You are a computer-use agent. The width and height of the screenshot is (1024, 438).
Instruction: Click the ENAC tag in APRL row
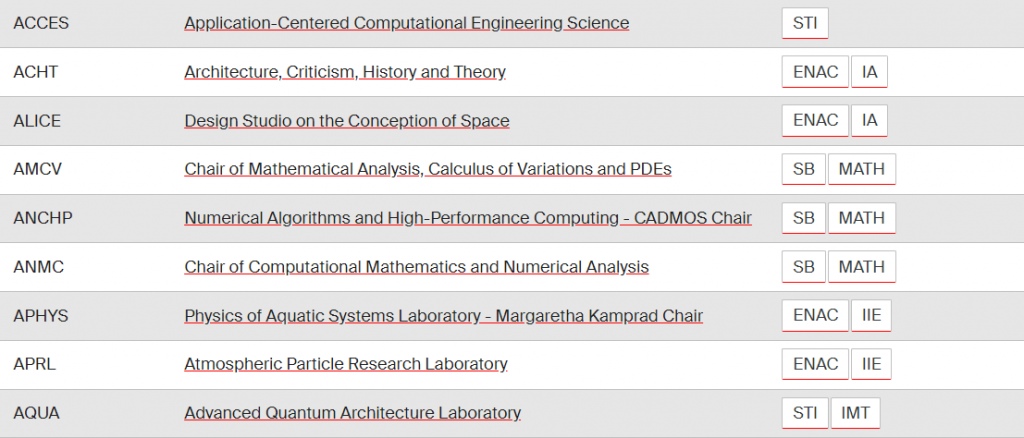pyautogui.click(x=815, y=364)
